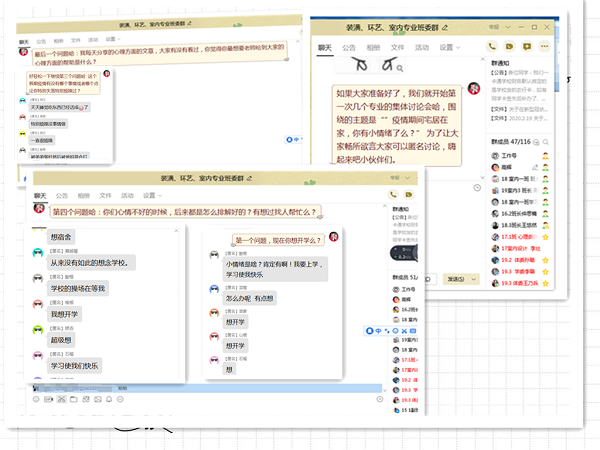Screen dimensions: 600x450
Task: Start voice call in top-right chat window
Action: [494, 47]
